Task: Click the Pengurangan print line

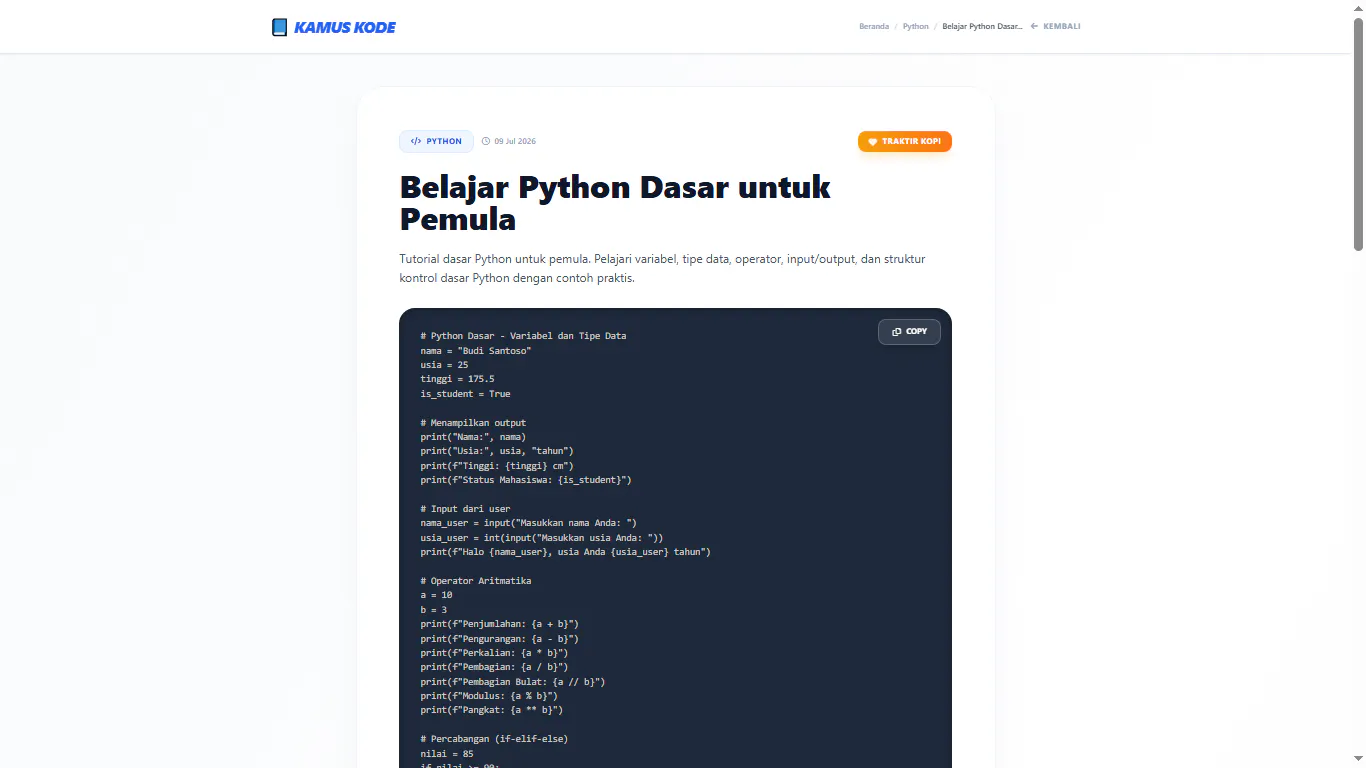Action: [x=499, y=639]
